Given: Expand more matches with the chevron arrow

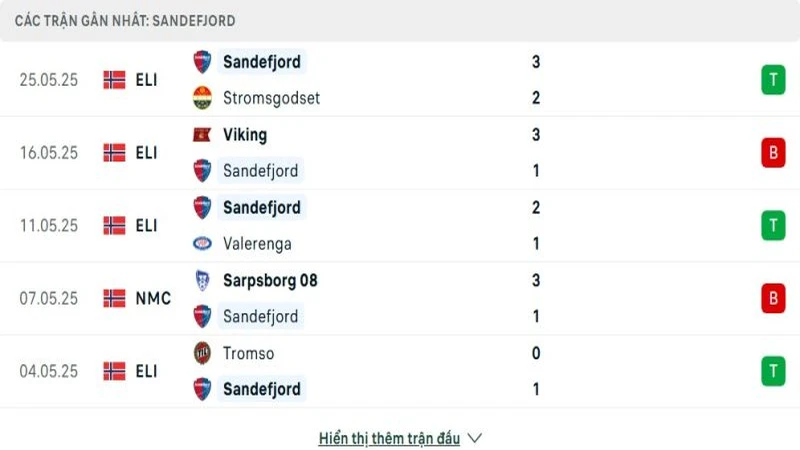Looking at the screenshot, I should [x=475, y=438].
